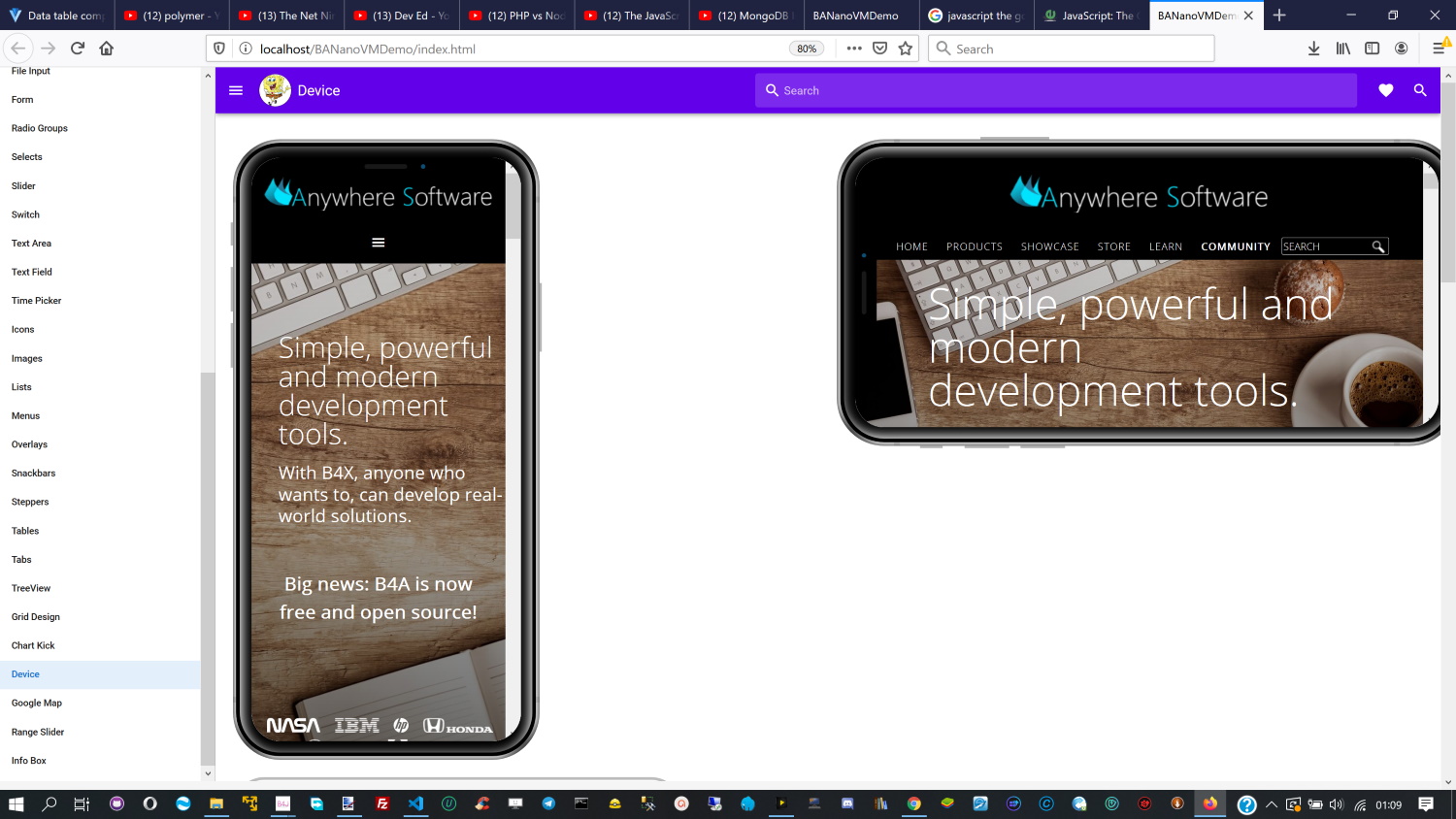Click the heart favorite icon in header

coord(1386,90)
